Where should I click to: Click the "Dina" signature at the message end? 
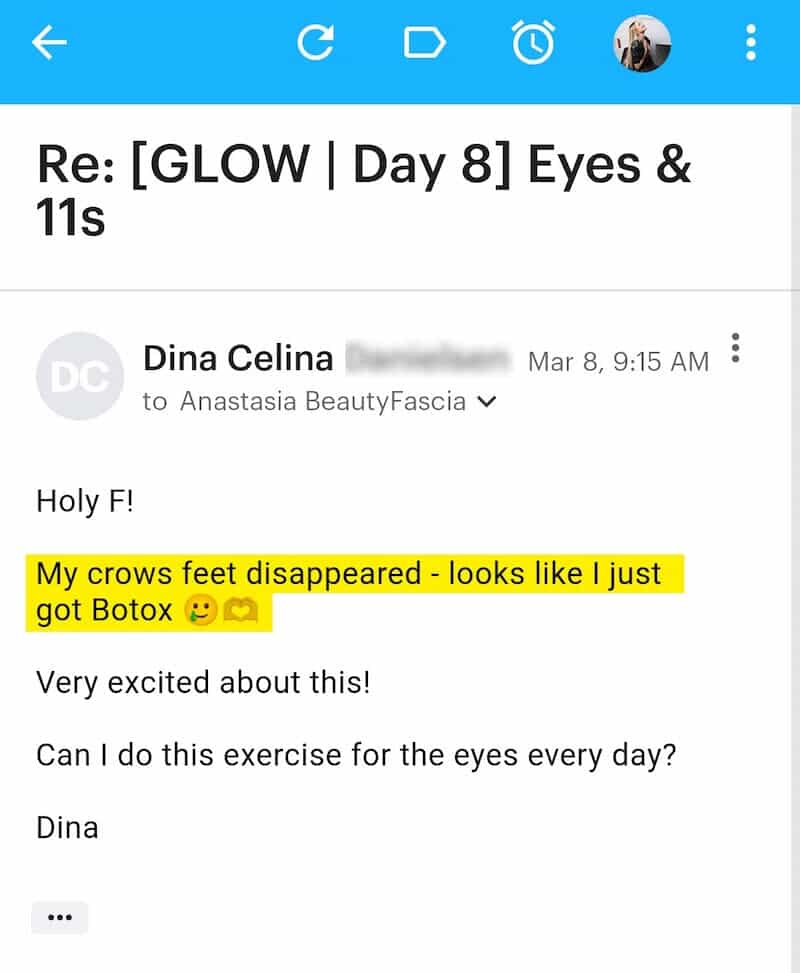(67, 827)
